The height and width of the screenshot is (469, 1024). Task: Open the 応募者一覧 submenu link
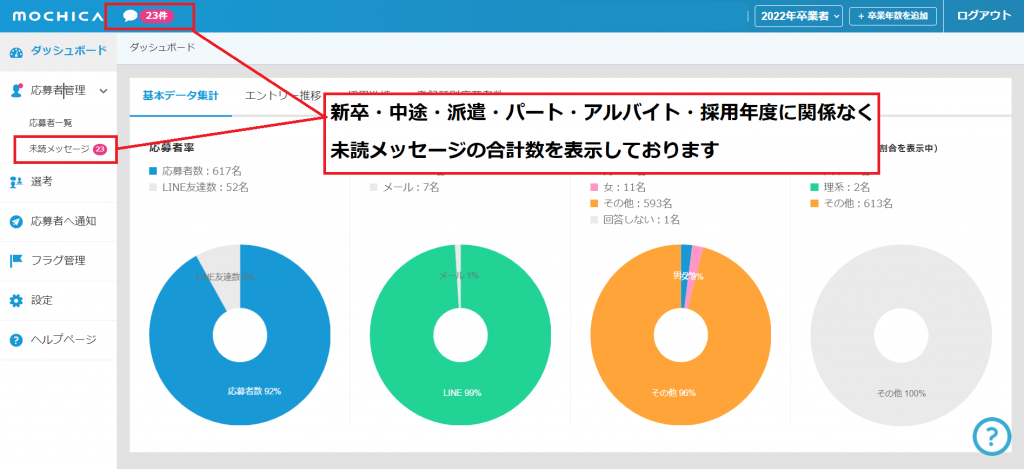click(50, 122)
